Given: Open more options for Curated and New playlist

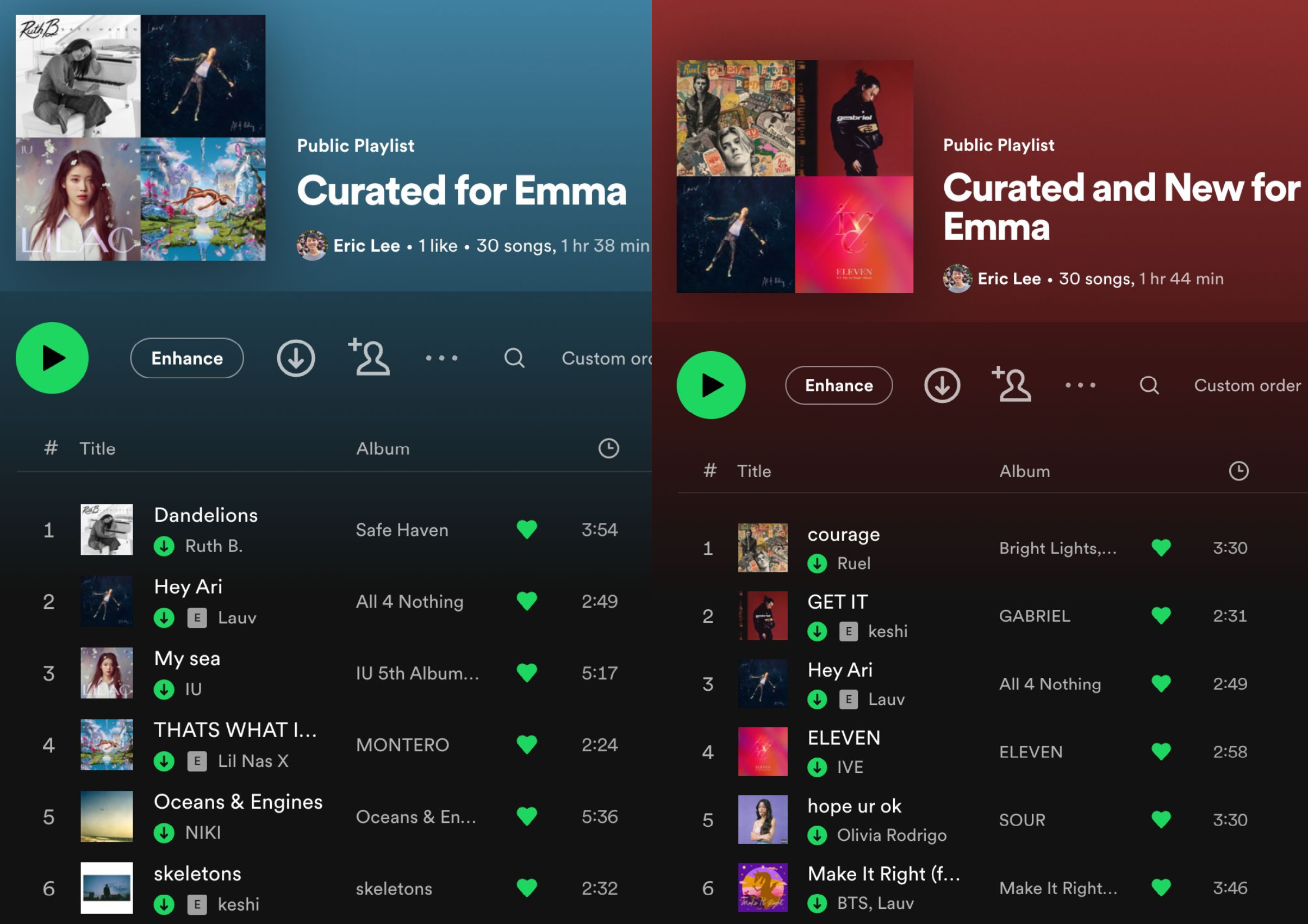Looking at the screenshot, I should [1080, 386].
